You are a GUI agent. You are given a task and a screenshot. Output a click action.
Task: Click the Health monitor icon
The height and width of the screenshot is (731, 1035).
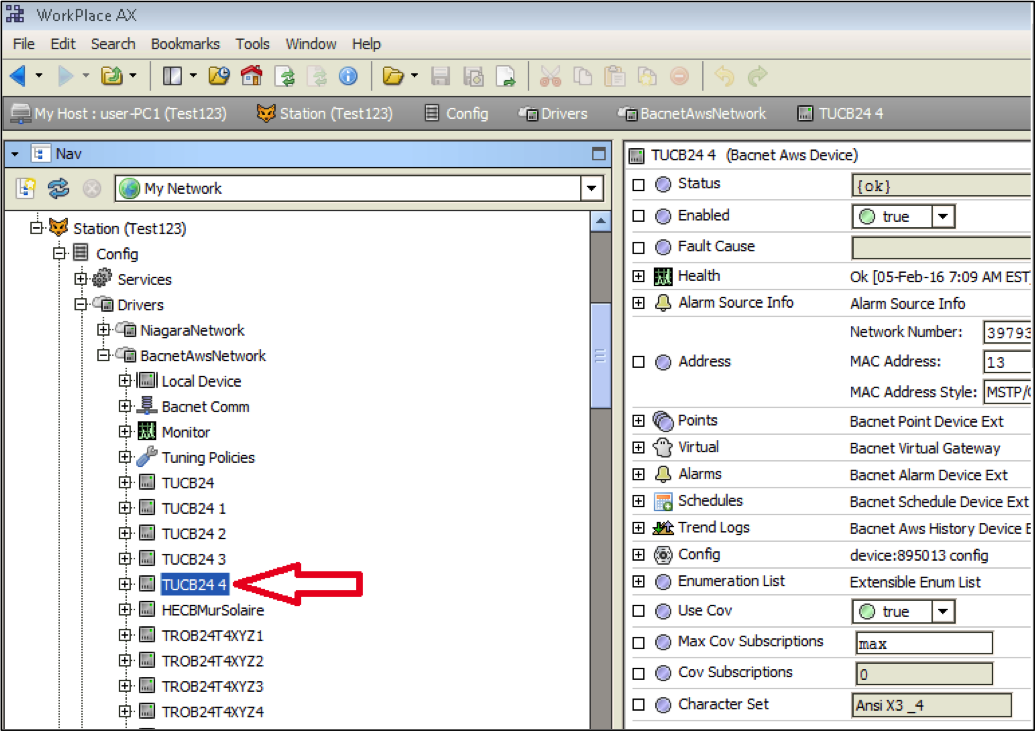(x=663, y=276)
